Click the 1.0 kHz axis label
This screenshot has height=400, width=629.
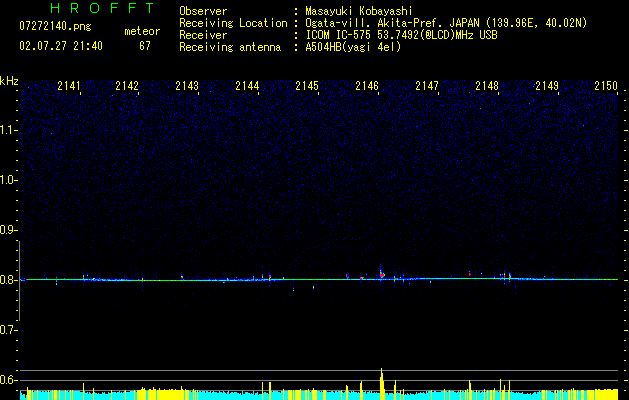click(x=8, y=180)
